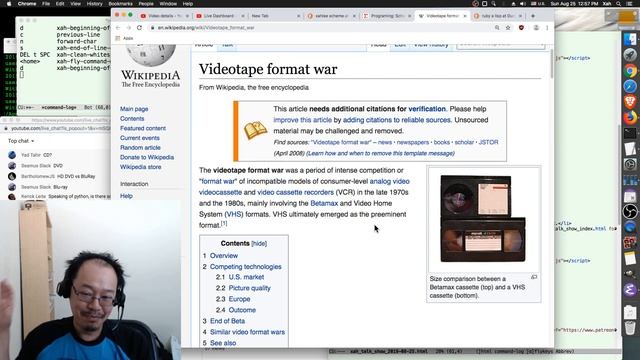Open the Window menu

(x=168, y=4)
